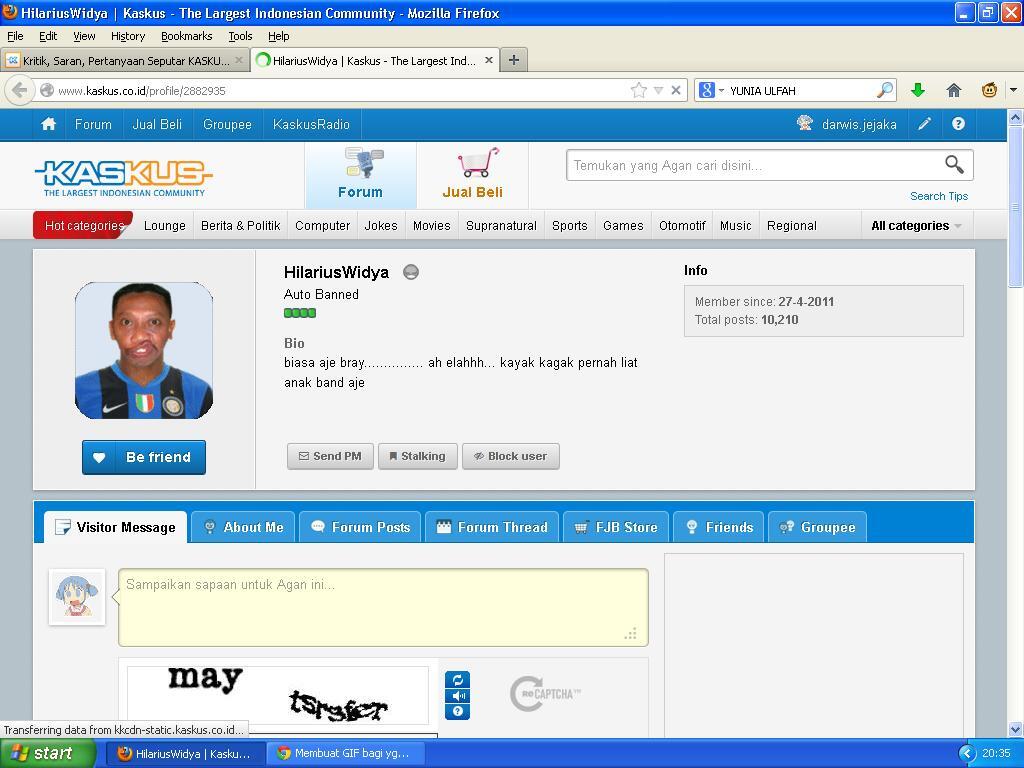The height and width of the screenshot is (768, 1024).
Task: Play audio CAPTCHA challenge
Action: pyautogui.click(x=457, y=696)
